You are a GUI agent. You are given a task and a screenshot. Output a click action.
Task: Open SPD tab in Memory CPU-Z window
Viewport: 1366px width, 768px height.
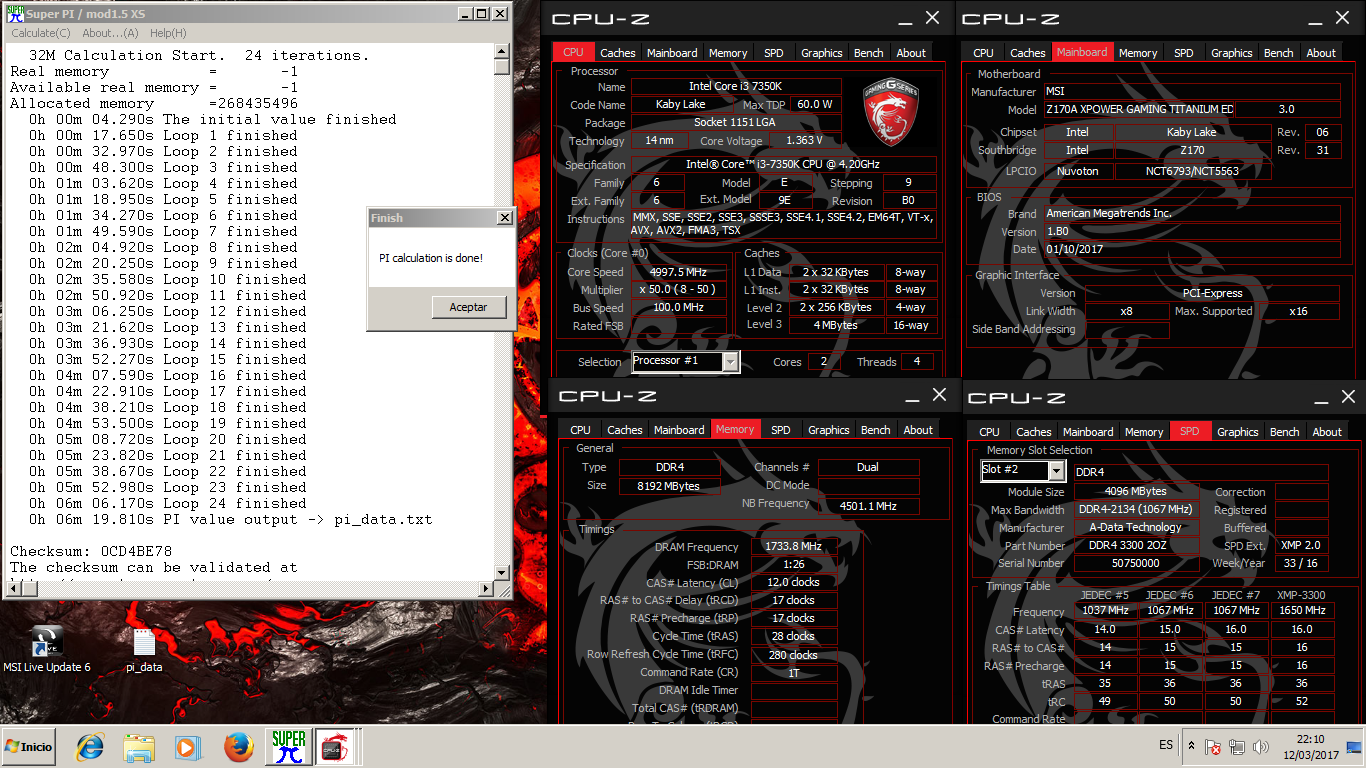tap(781, 430)
